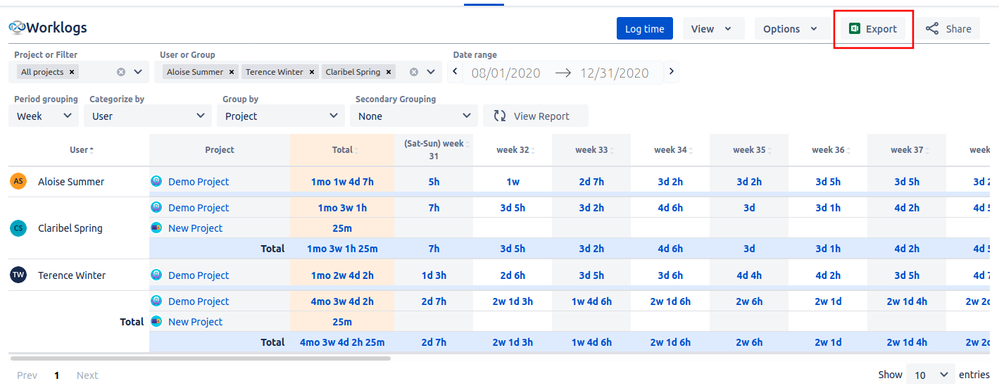Click Aloise Summer total 1mo 1w 4d 7h
Viewport: 999px width, 384px height.
click(342, 181)
